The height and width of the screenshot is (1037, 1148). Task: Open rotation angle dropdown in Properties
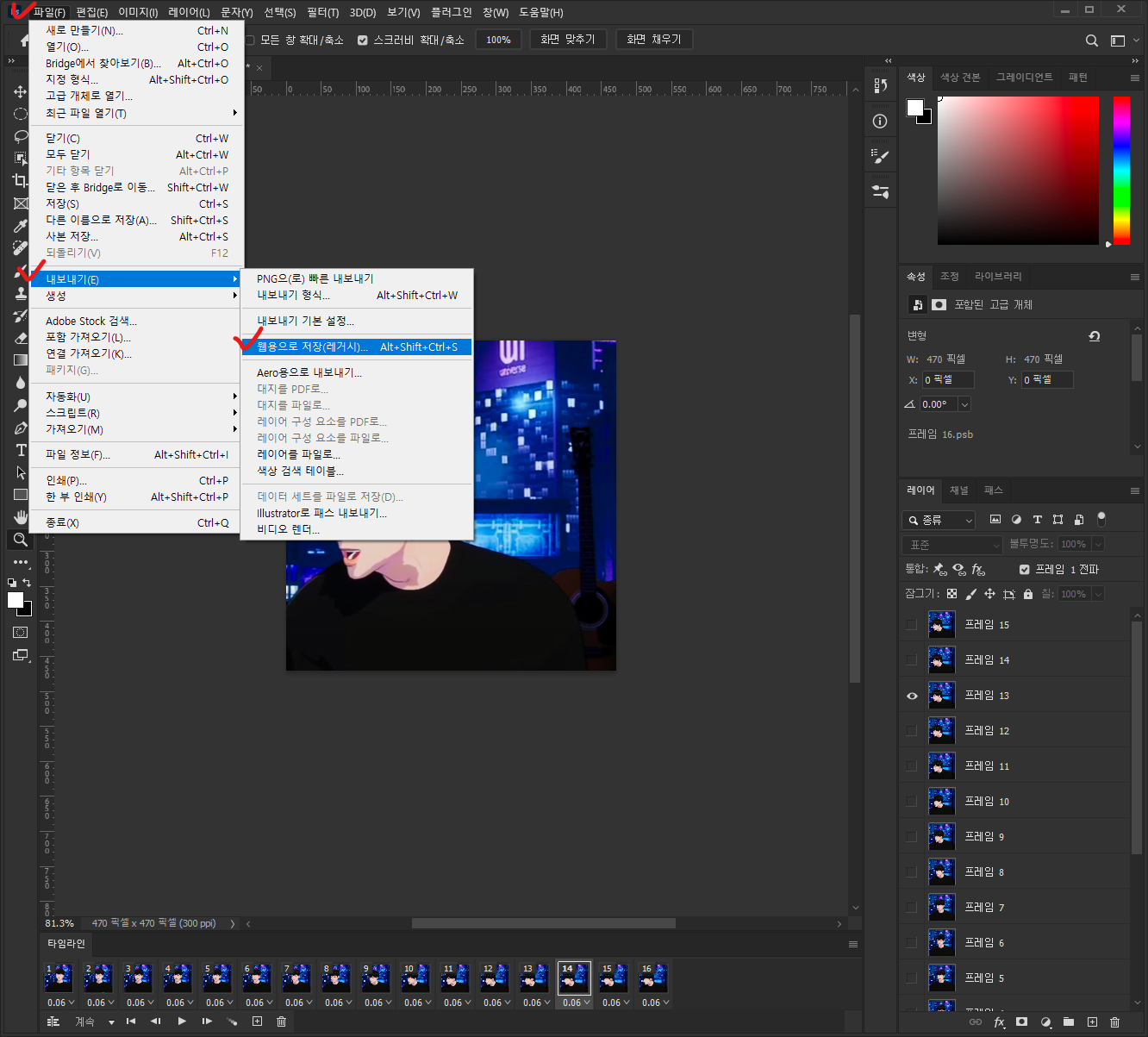click(x=964, y=404)
